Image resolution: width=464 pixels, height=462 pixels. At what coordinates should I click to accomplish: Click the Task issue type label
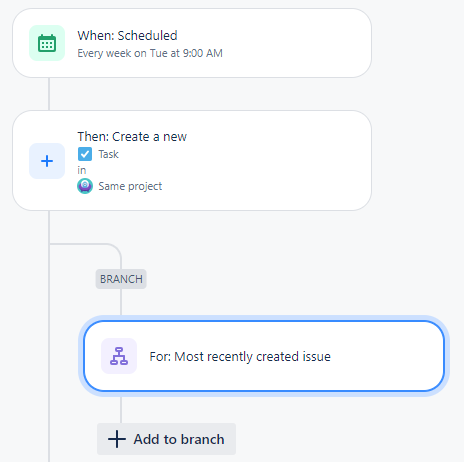108,154
